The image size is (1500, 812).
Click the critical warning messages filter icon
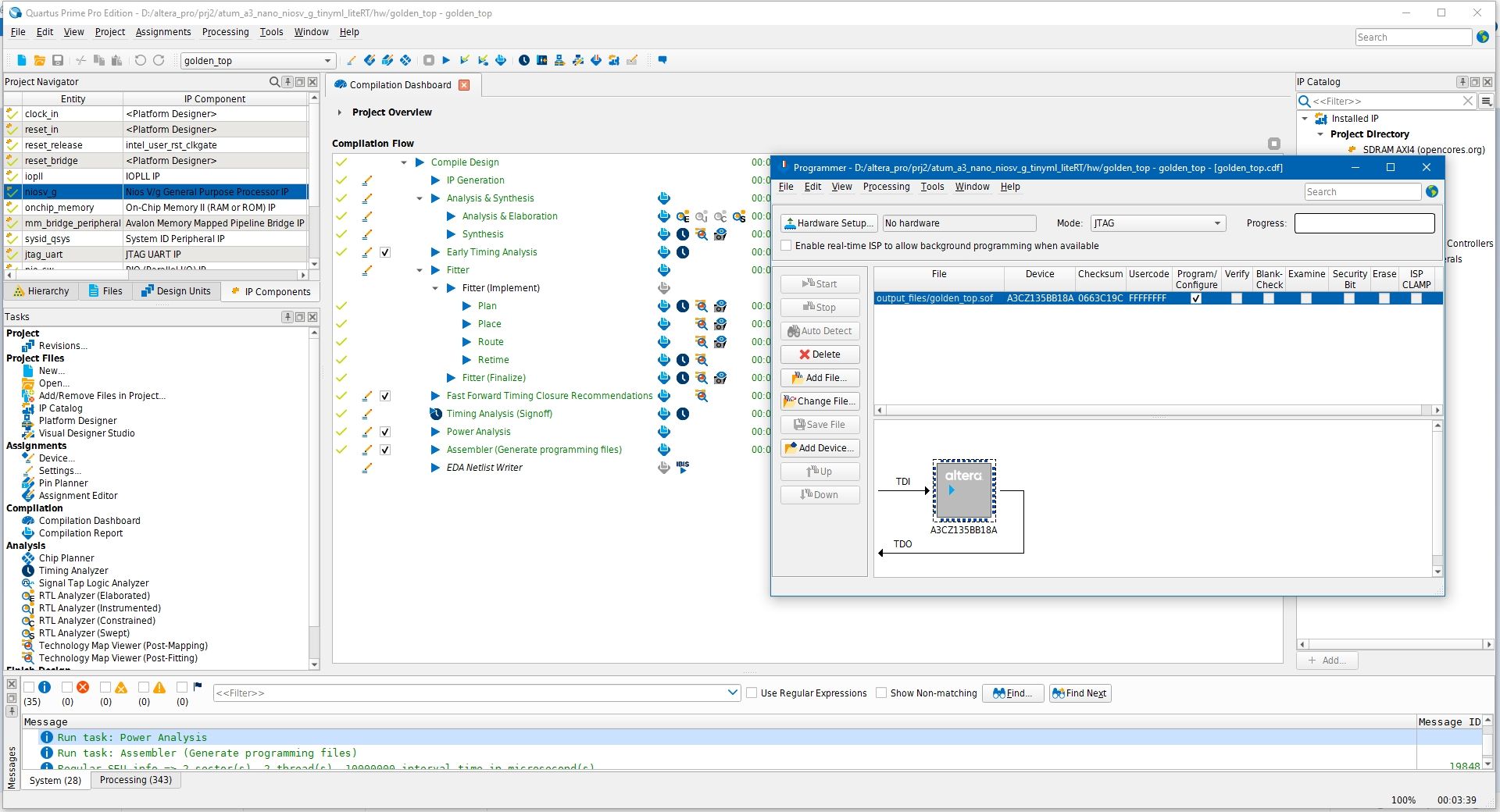pos(121,687)
